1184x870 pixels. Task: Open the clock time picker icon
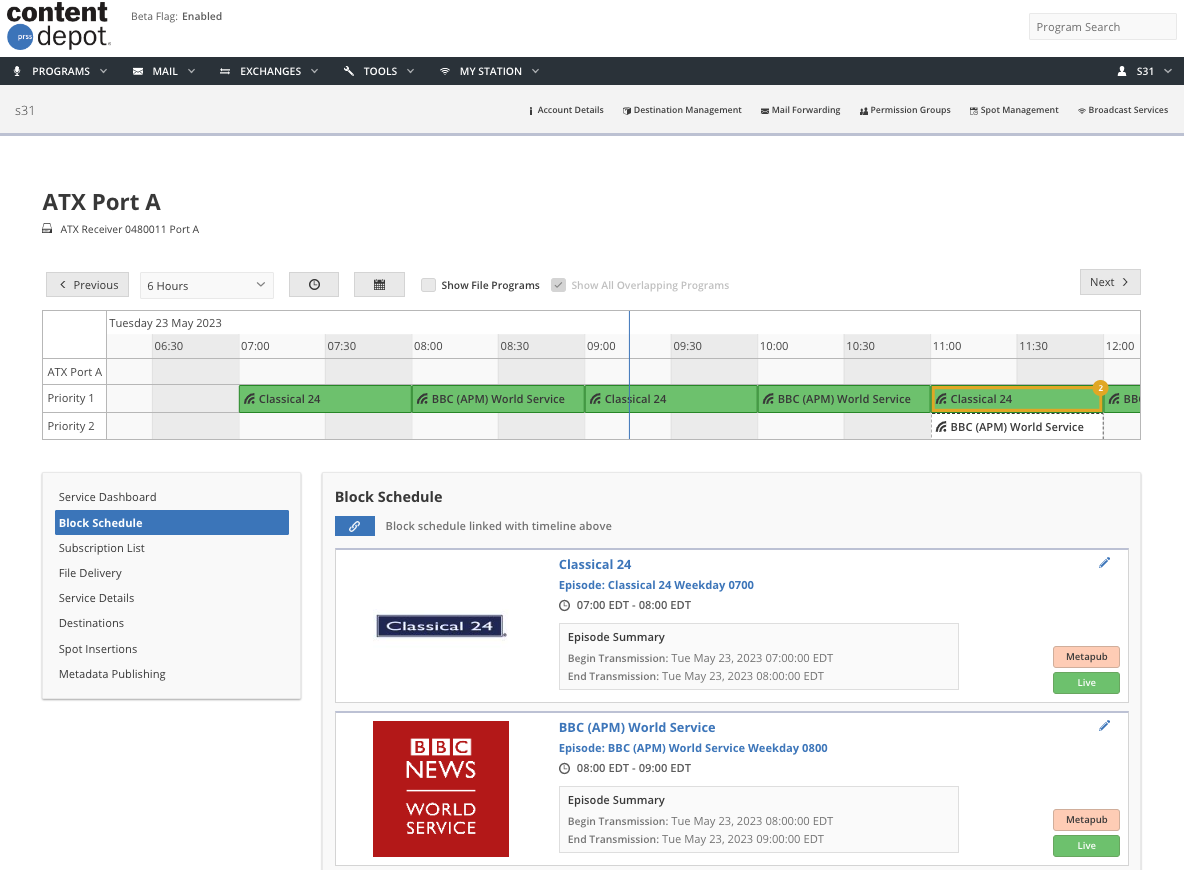[x=313, y=284]
